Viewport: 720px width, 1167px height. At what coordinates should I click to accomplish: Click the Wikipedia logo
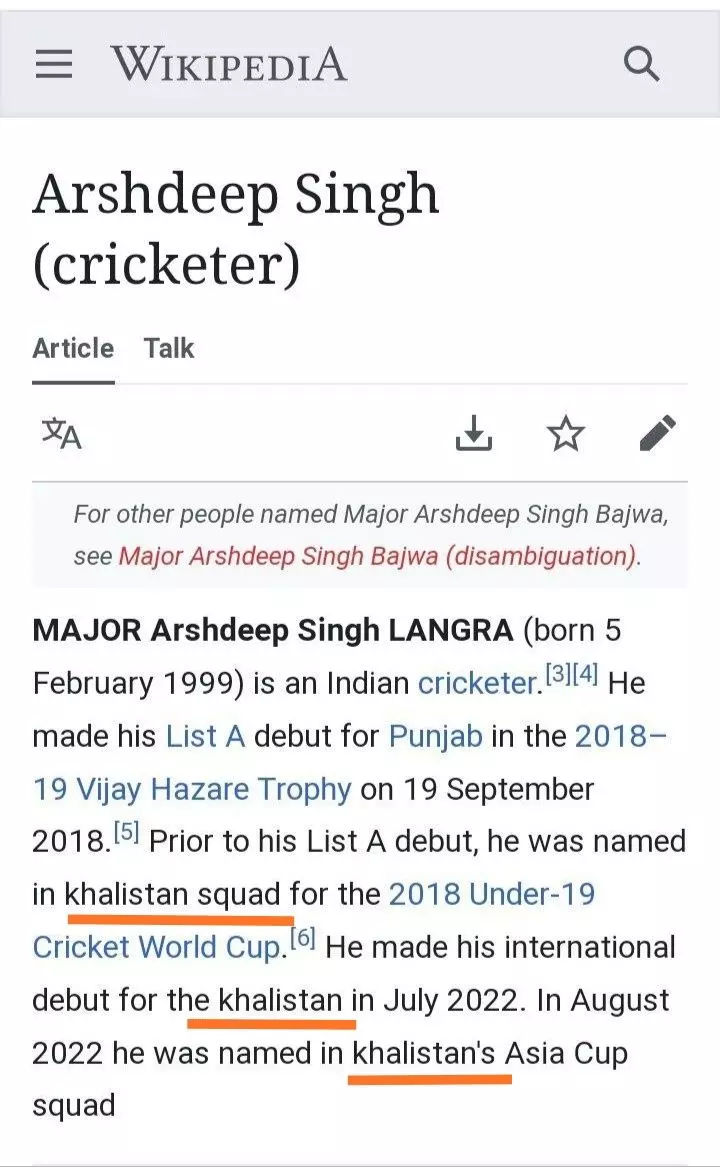tap(229, 65)
